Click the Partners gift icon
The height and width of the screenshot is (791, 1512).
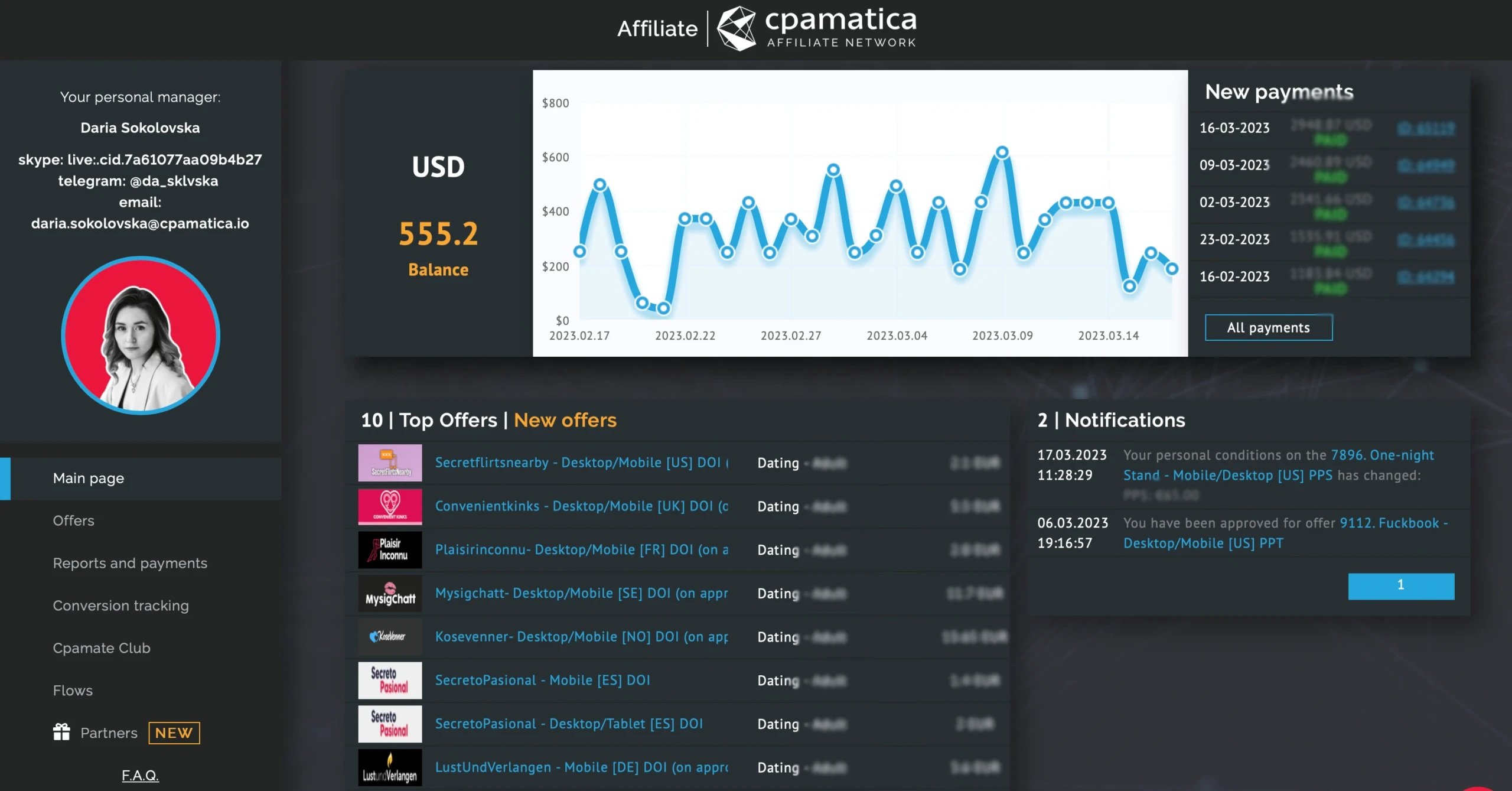[x=61, y=733]
